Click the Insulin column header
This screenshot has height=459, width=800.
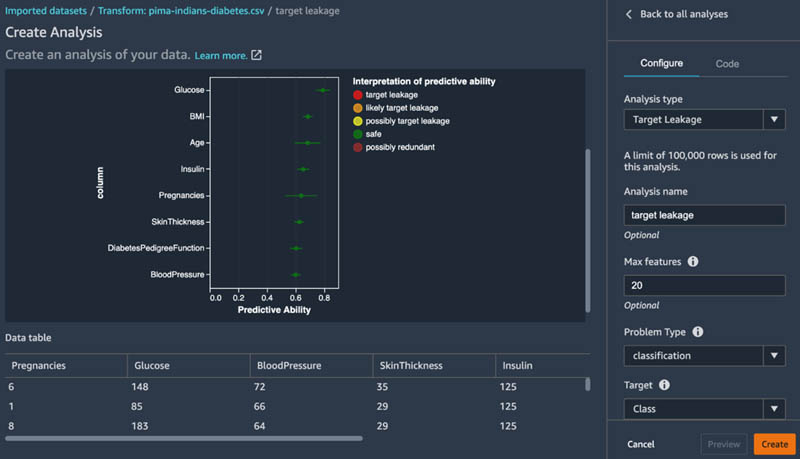coord(517,366)
